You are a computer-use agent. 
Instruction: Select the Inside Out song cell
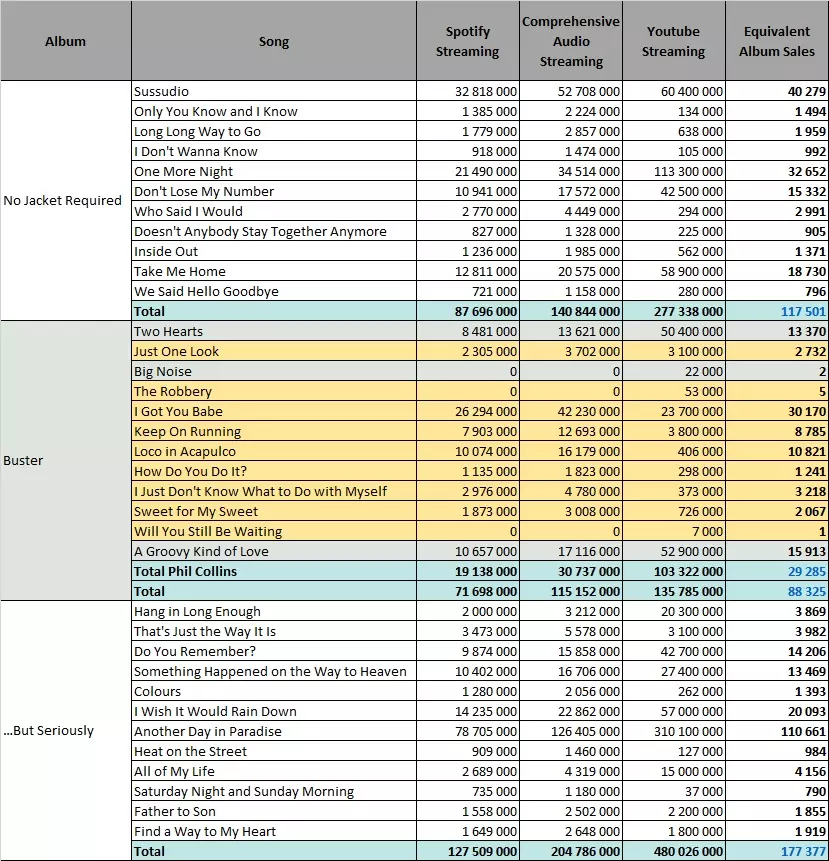point(274,251)
